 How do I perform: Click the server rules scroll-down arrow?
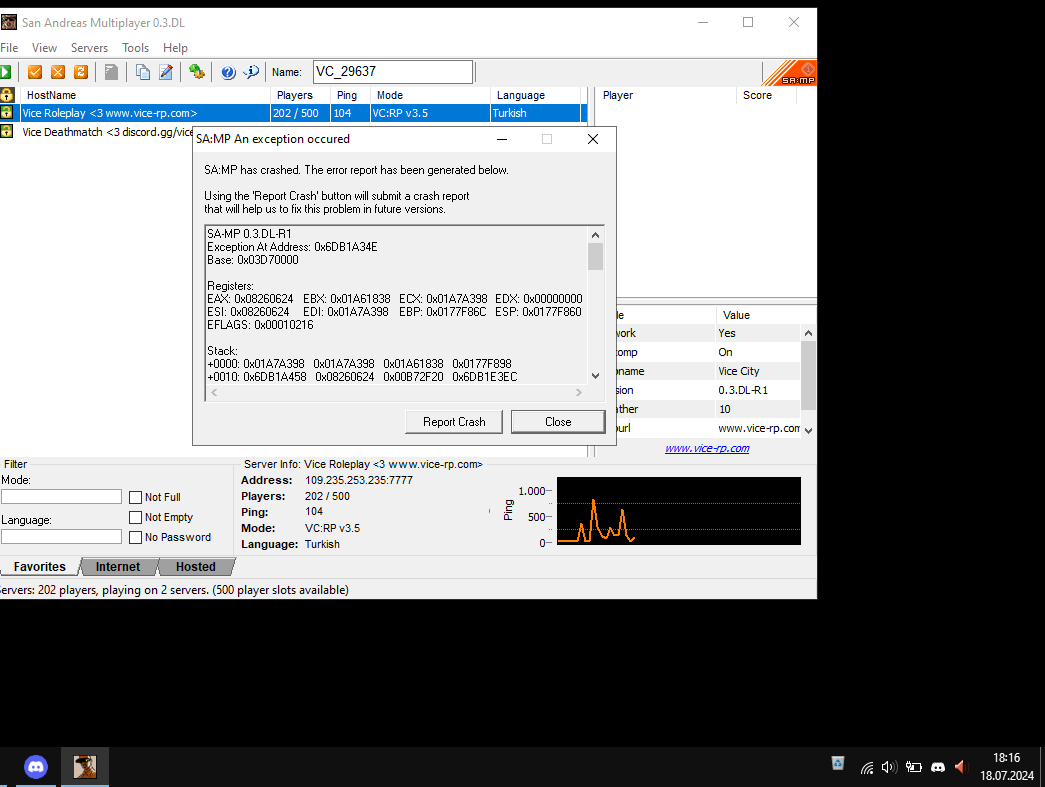click(x=808, y=430)
